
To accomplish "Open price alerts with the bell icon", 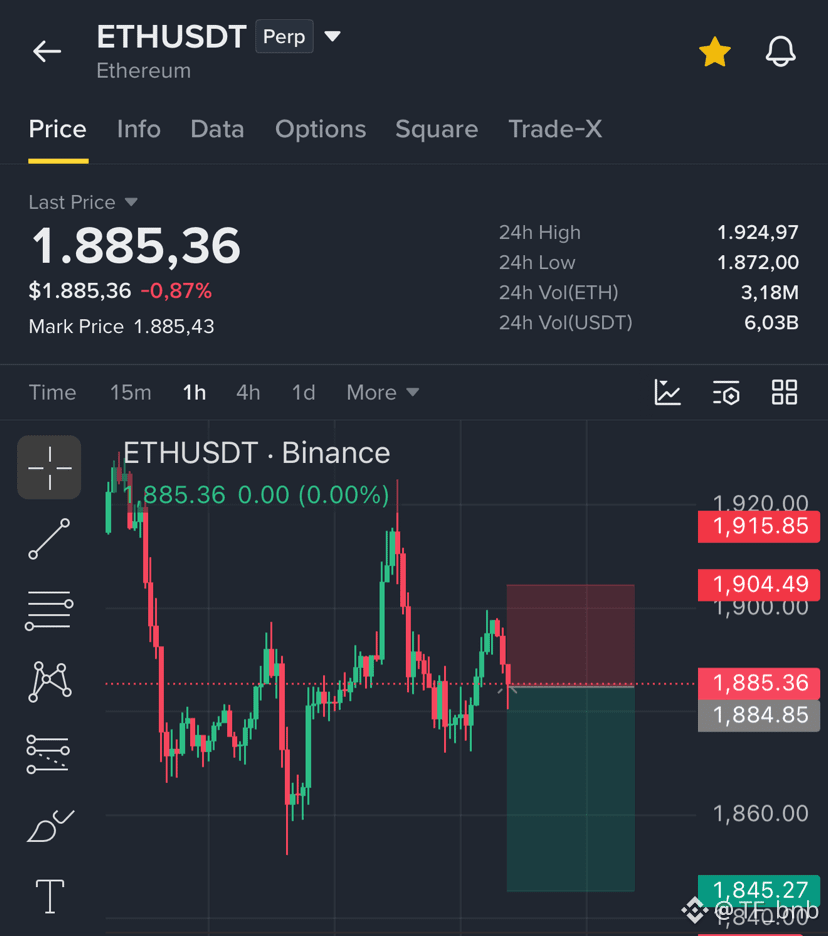I will (780, 51).
